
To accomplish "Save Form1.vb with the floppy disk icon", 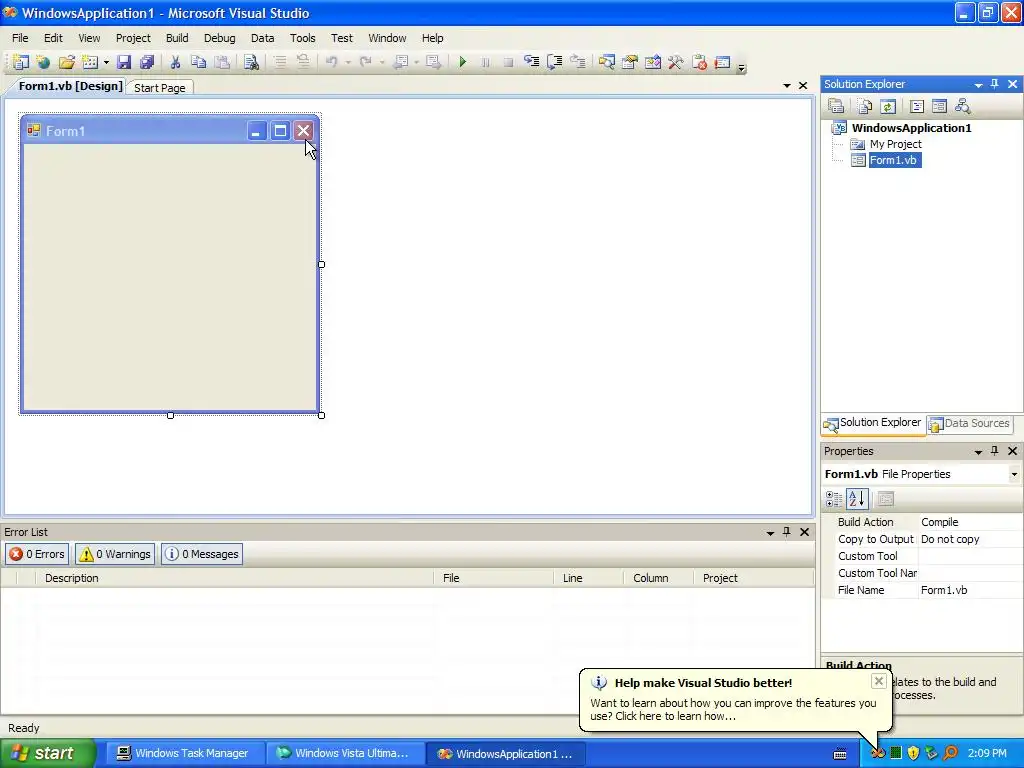I will (124, 62).
